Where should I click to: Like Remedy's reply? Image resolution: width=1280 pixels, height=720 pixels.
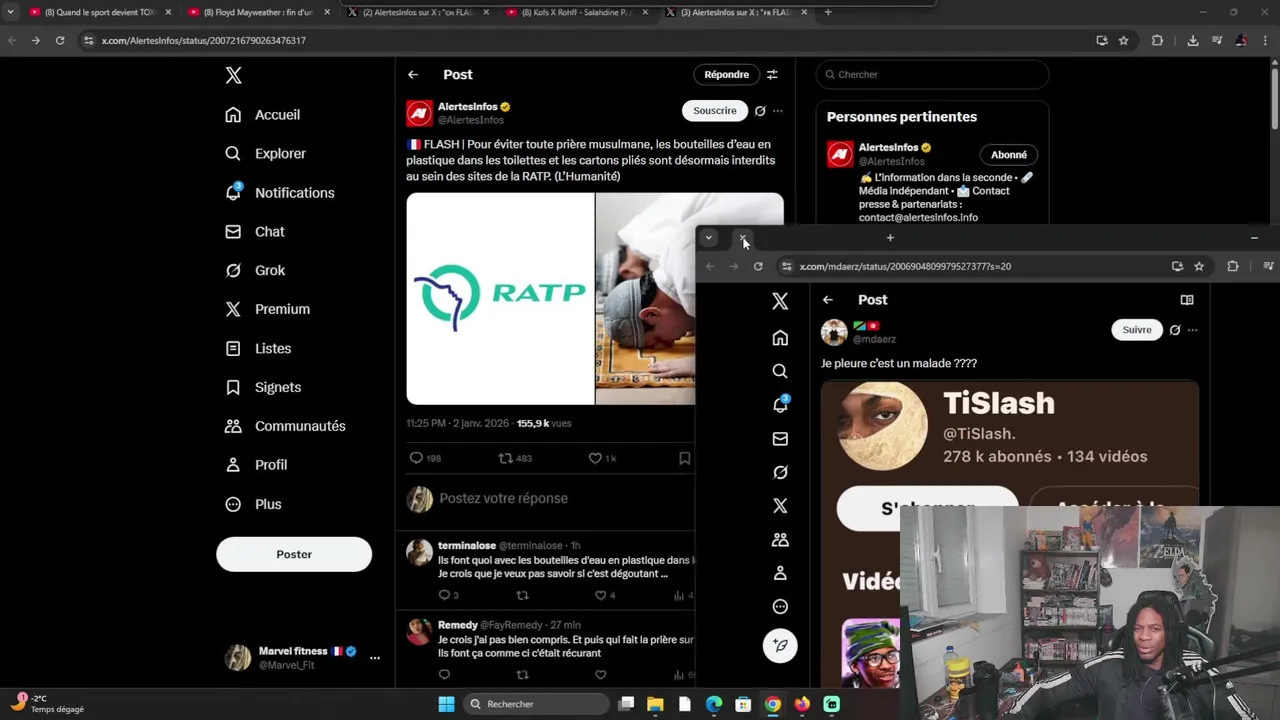pyautogui.click(x=600, y=674)
